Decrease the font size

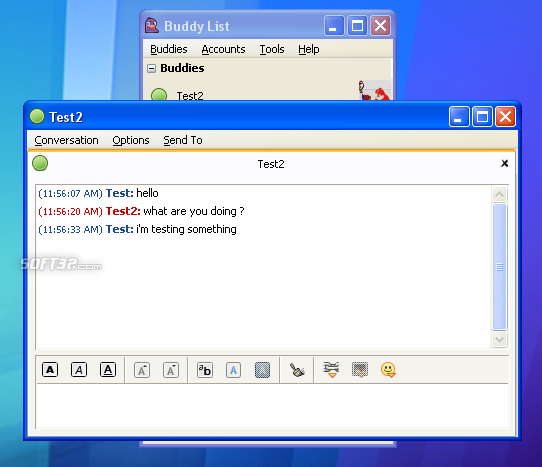(x=171, y=370)
